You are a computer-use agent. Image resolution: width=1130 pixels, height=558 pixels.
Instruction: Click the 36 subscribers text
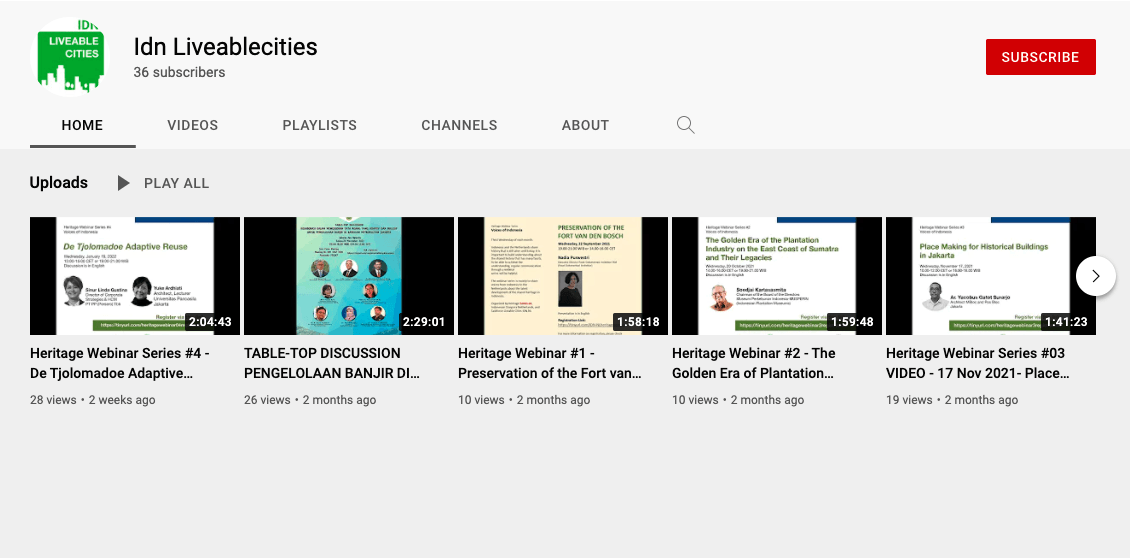tap(179, 72)
